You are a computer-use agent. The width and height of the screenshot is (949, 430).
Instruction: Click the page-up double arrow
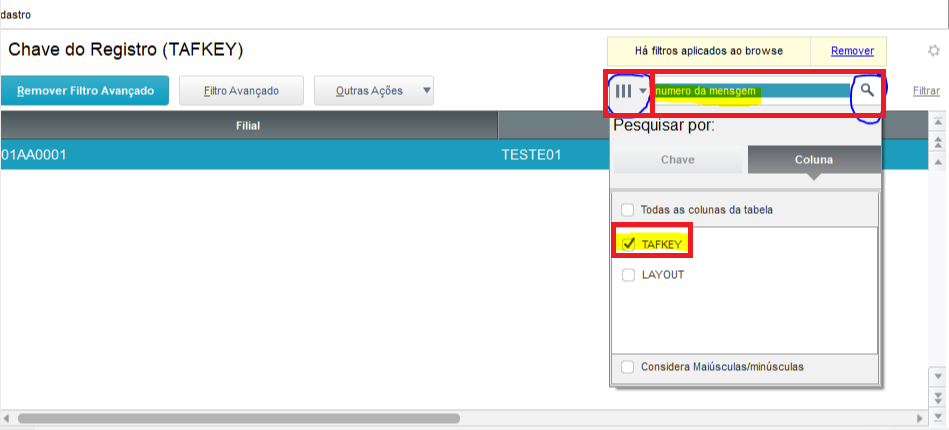click(x=938, y=143)
